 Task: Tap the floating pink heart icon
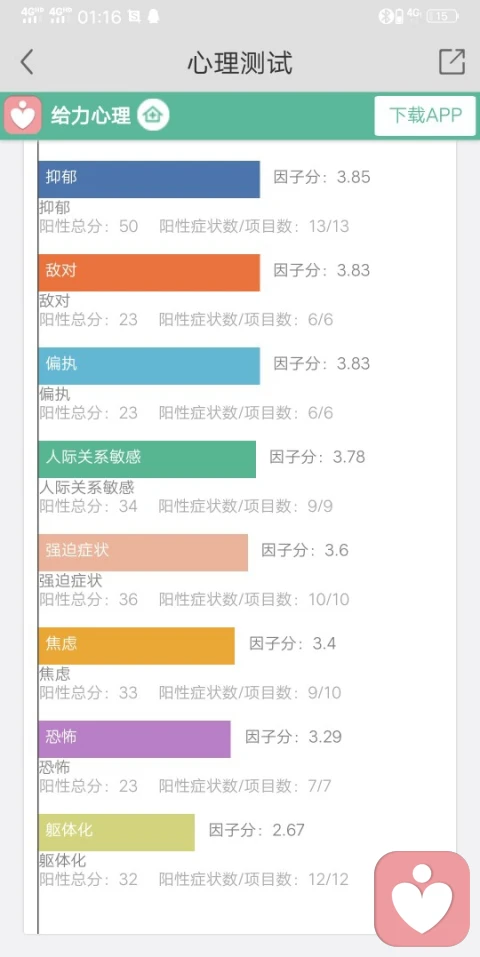point(422,899)
